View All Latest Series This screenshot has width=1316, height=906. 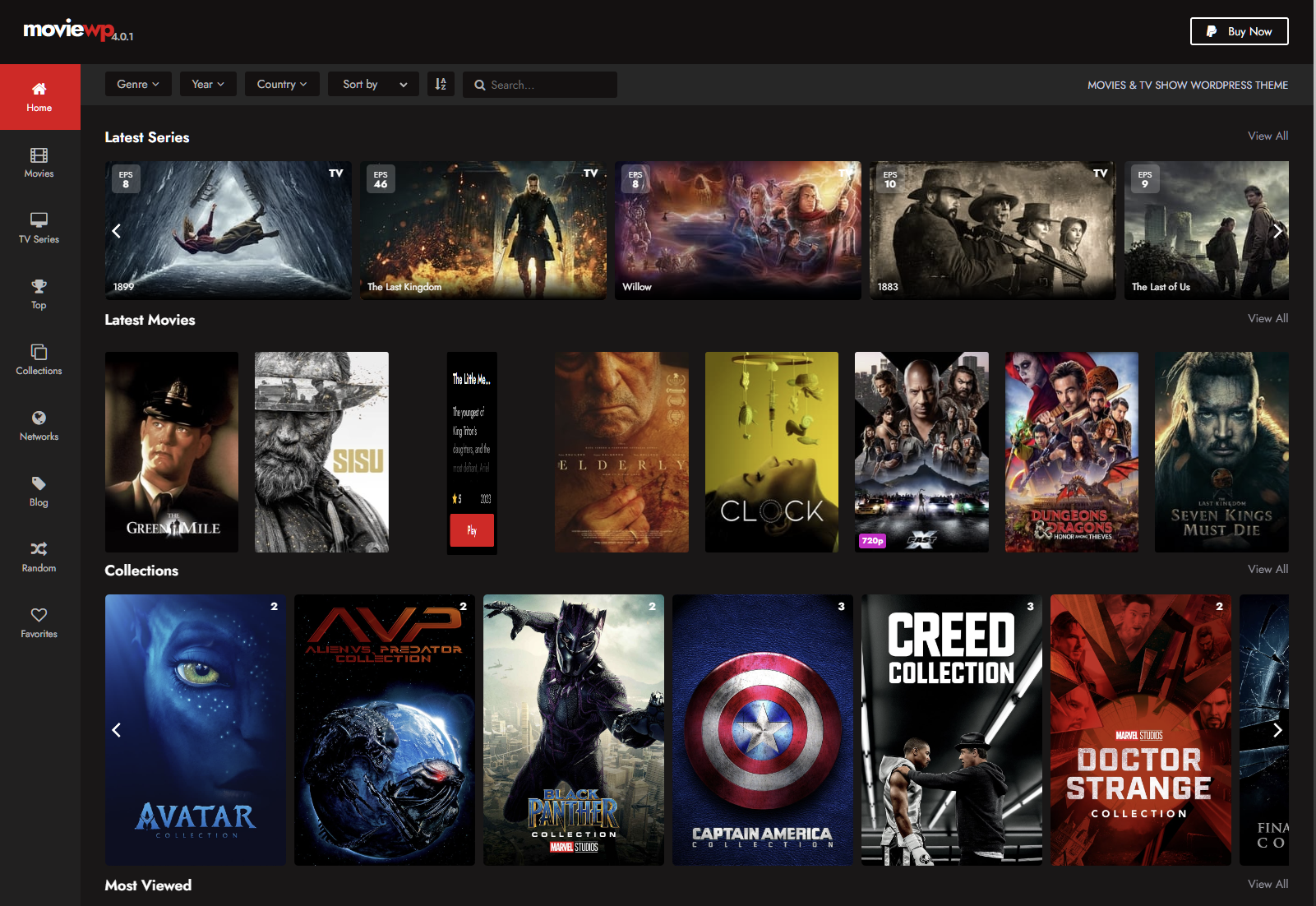pos(1268,136)
